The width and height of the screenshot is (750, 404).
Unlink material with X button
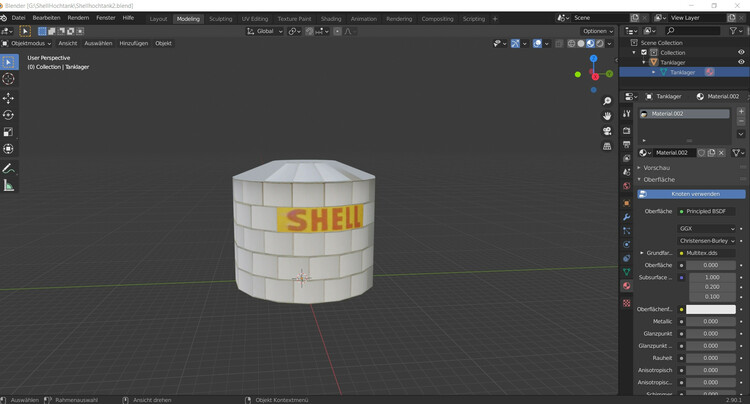721,153
